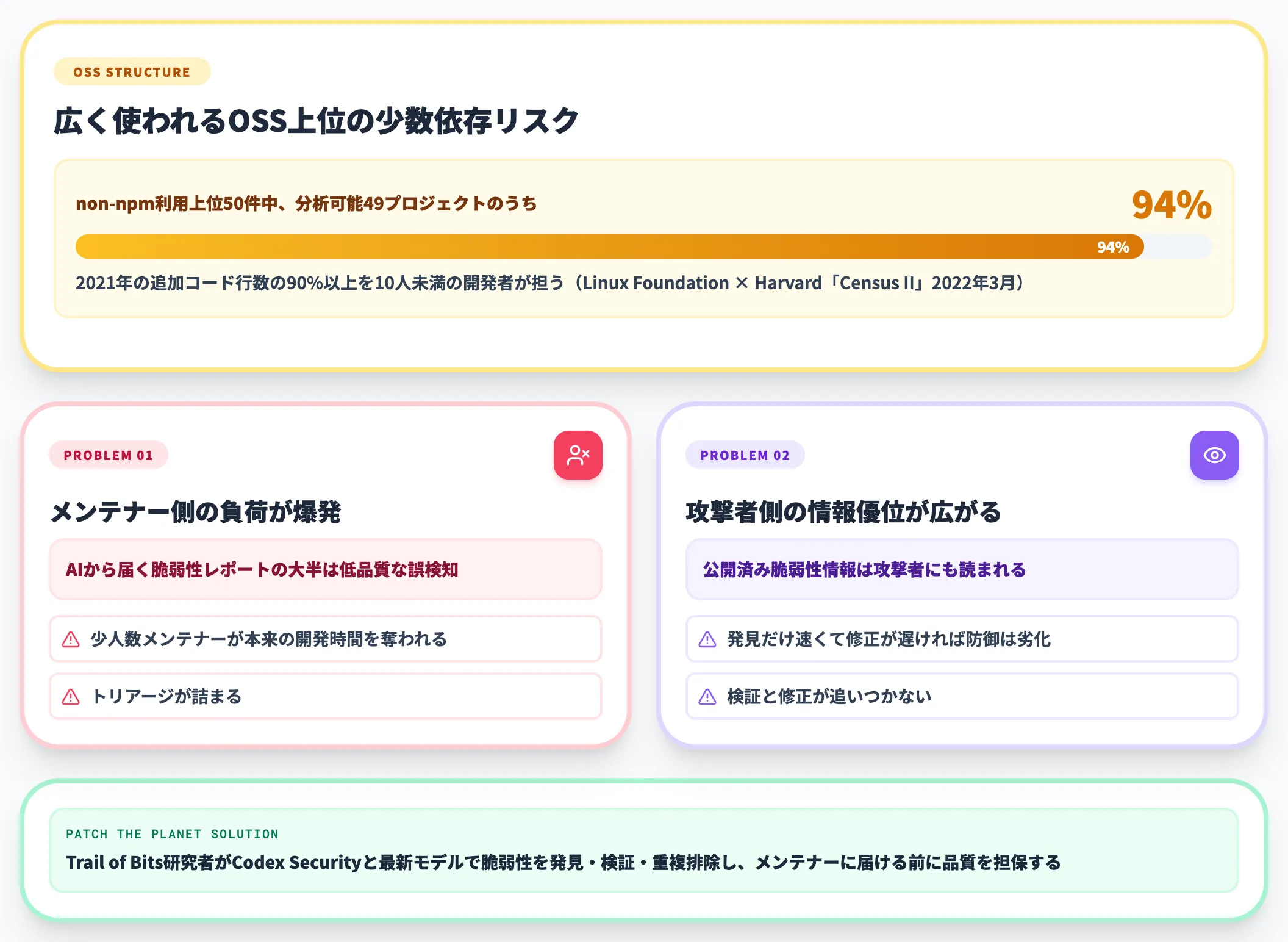Click the PATCH THE PLANET SOLUTION label

(172, 834)
